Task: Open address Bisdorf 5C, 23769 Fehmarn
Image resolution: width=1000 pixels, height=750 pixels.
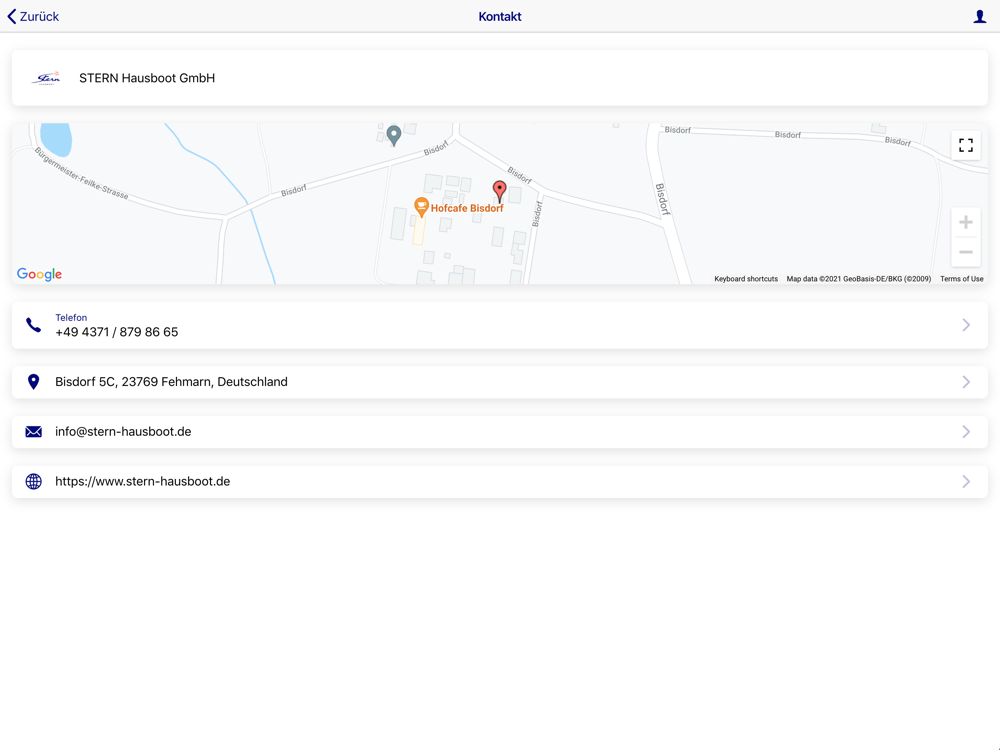Action: pos(171,382)
